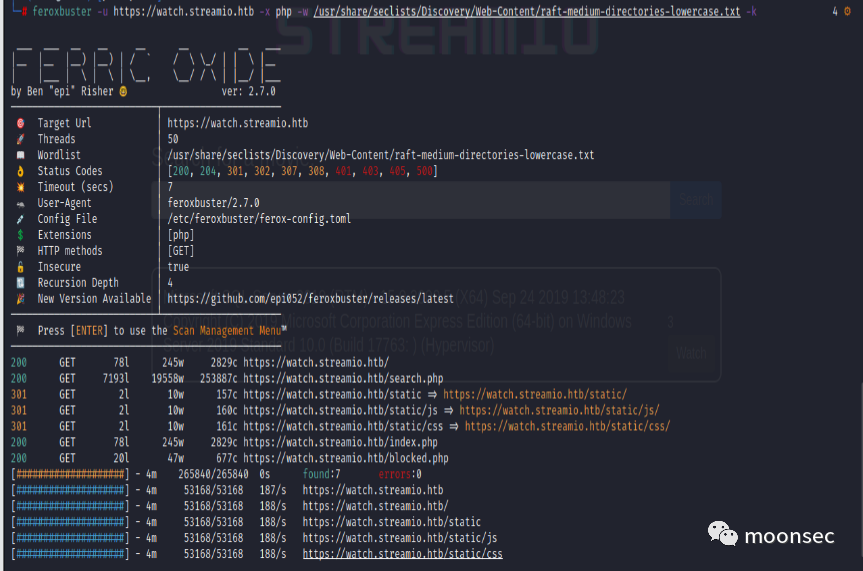Click the "[GET]" HTTP methods value
Image resolution: width=863 pixels, height=571 pixels.
click(181, 251)
